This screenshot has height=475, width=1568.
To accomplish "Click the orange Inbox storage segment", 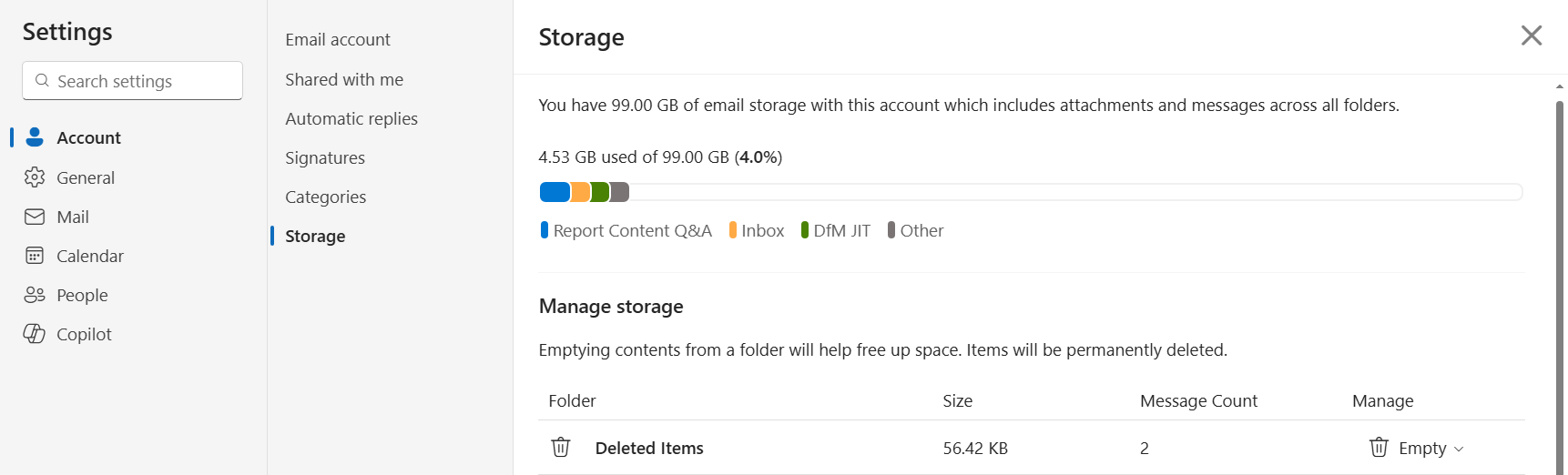I will coord(580,192).
